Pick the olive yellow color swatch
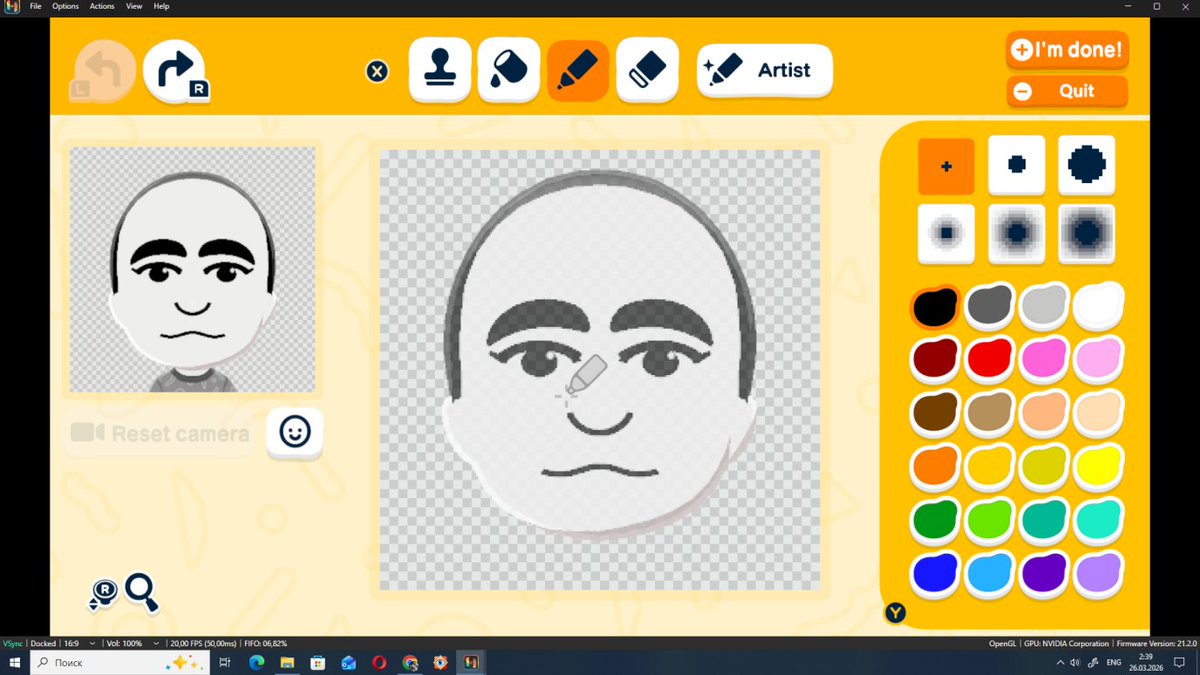Viewport: 1200px width, 675px height. [1044, 466]
